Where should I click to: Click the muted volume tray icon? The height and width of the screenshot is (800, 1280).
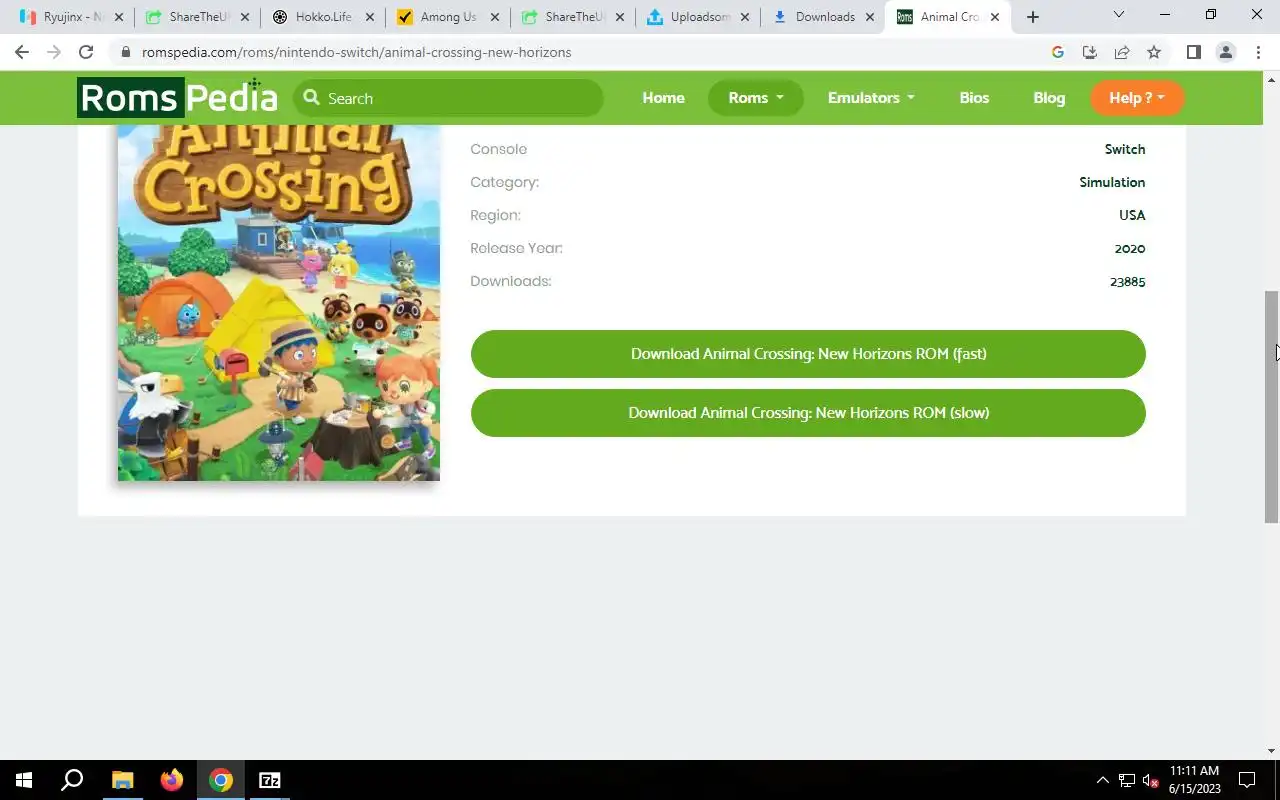click(1150, 780)
